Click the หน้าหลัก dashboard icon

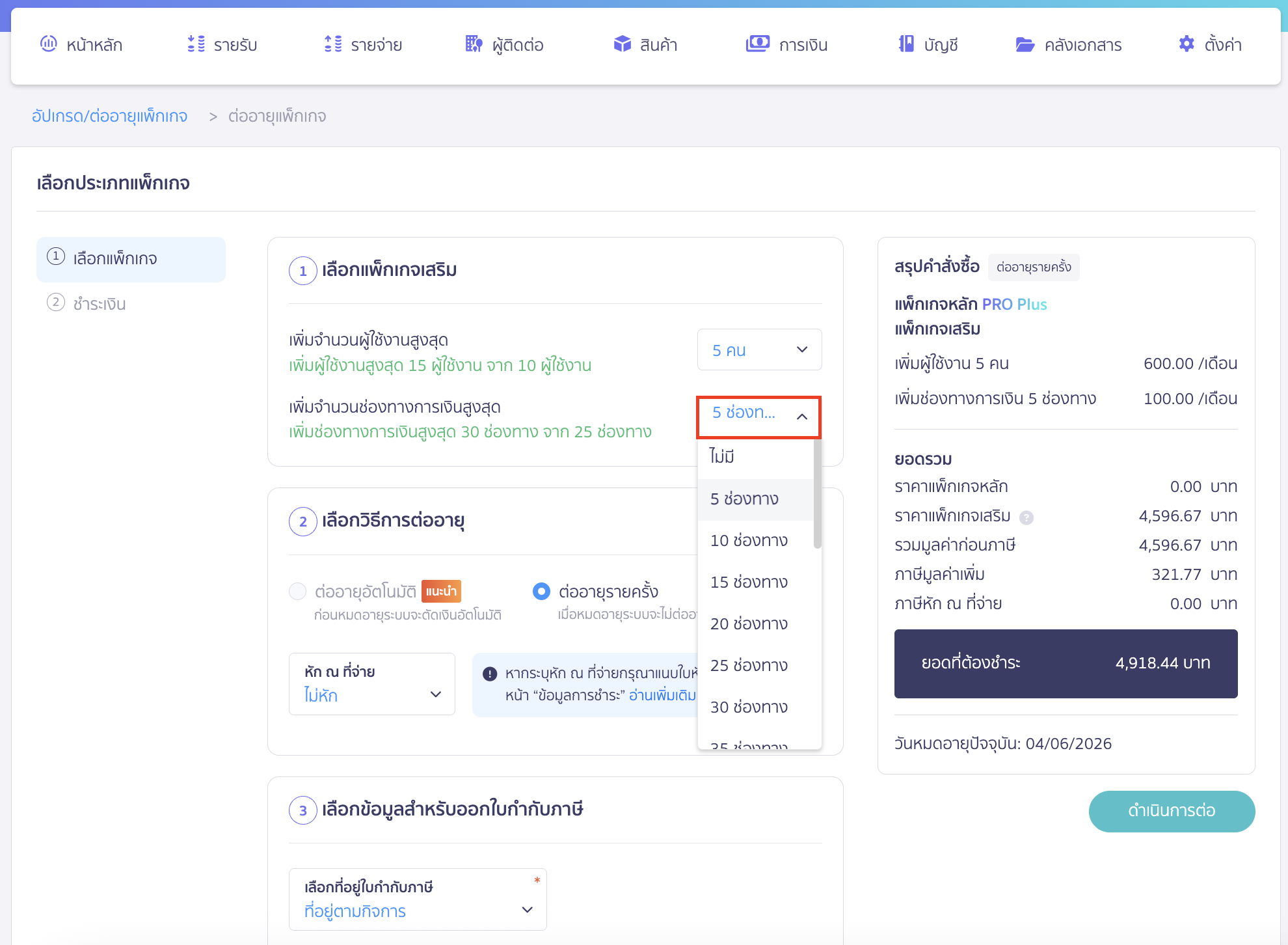(x=49, y=44)
